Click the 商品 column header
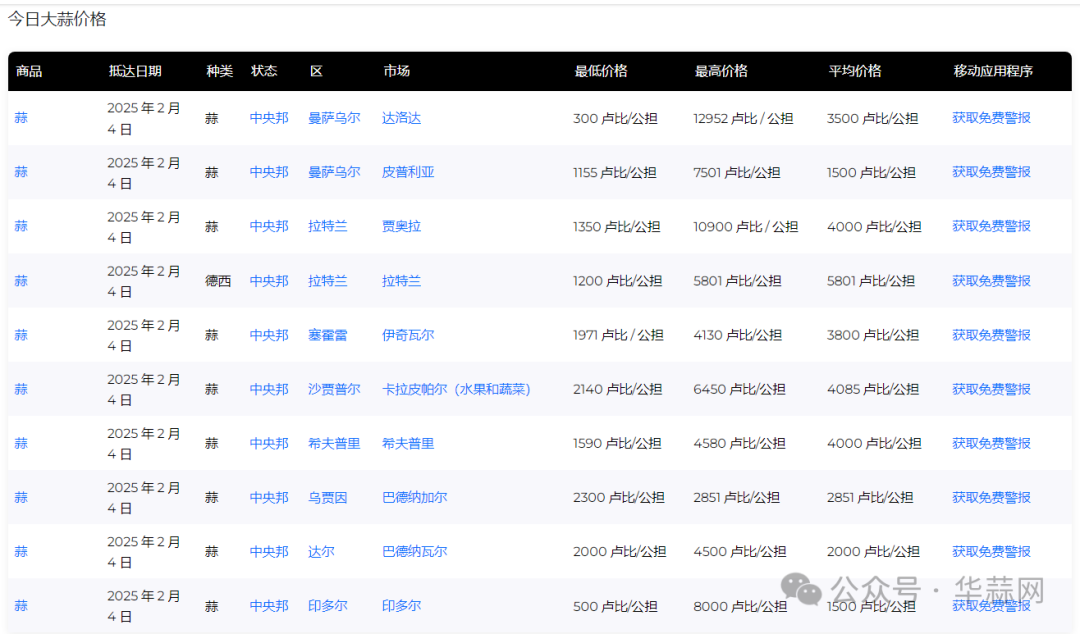 29,71
